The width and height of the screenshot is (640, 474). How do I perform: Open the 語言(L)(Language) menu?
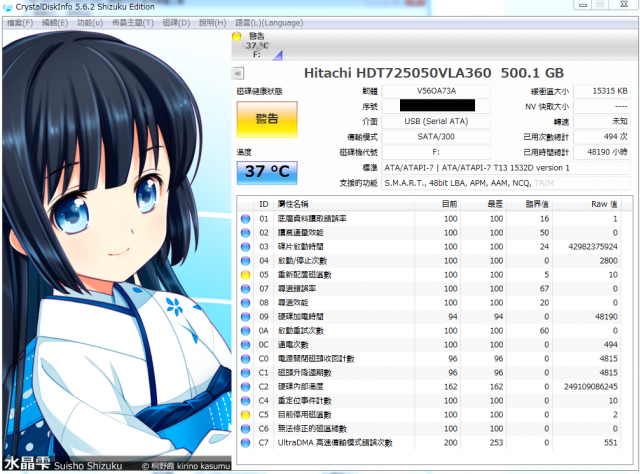coord(269,23)
